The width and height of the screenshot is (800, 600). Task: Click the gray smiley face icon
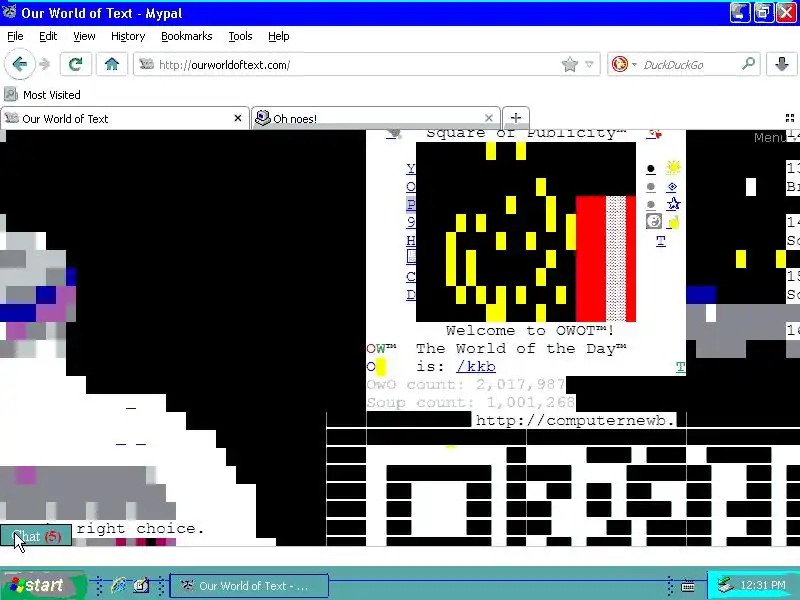[654, 221]
